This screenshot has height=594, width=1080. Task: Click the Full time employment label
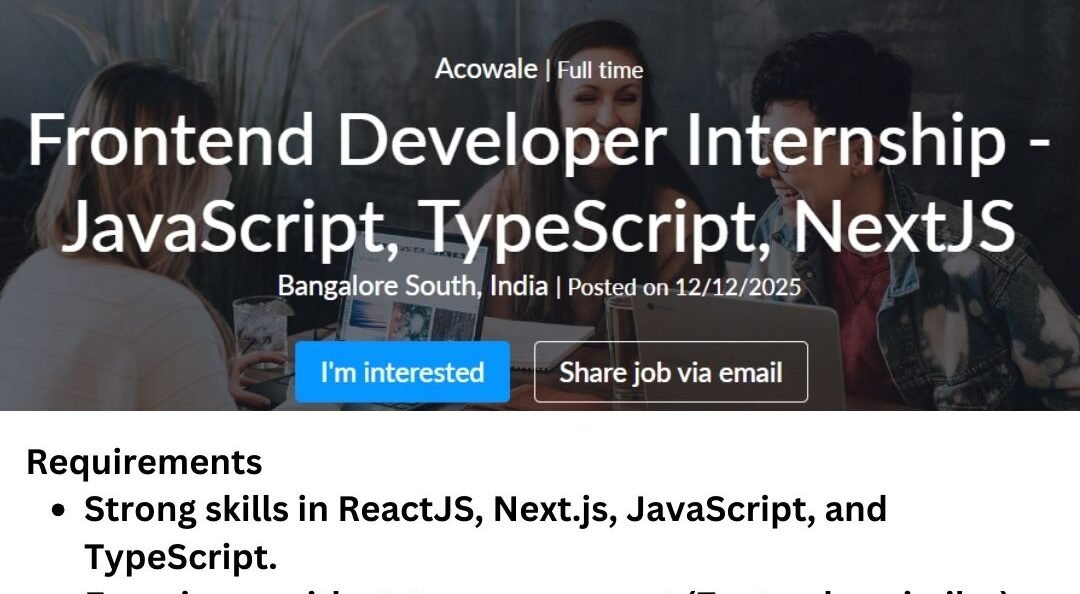click(x=600, y=70)
